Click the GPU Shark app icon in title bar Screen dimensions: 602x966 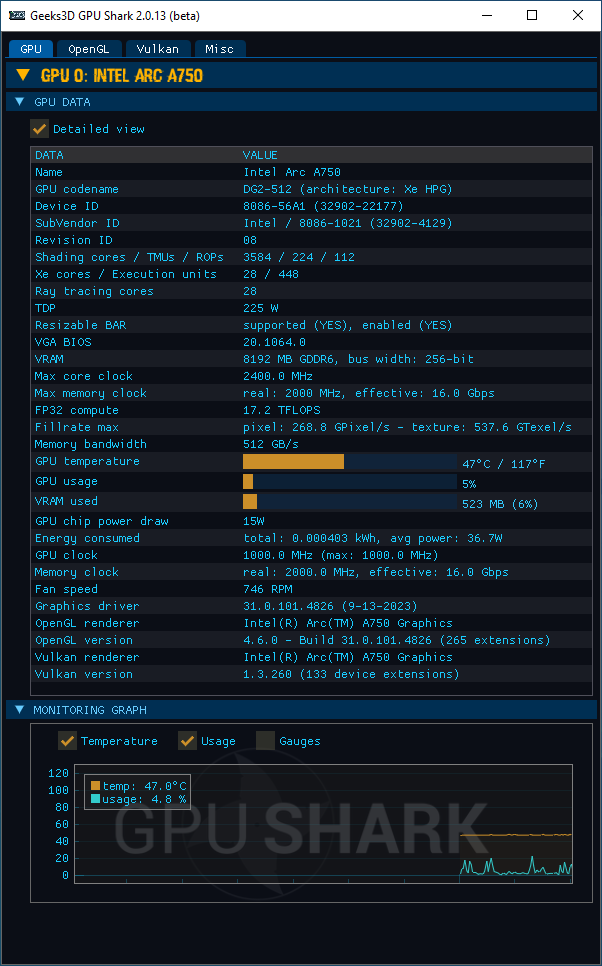[x=17, y=15]
